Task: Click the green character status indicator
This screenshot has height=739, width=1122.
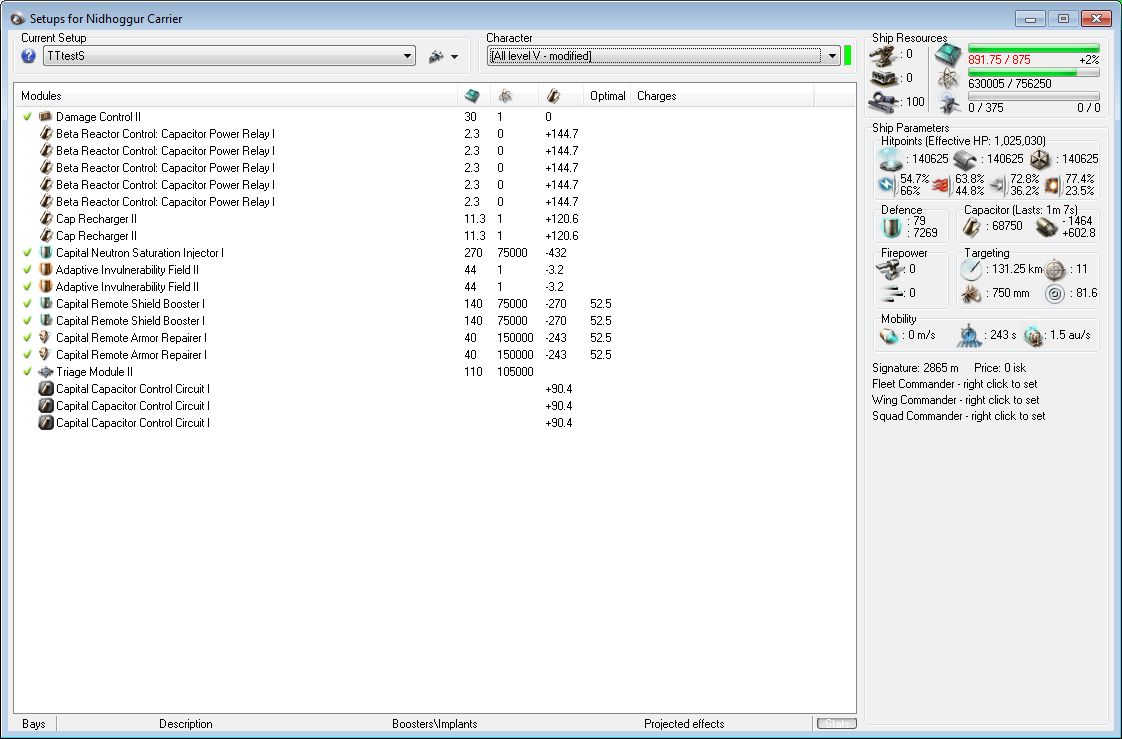Action: pyautogui.click(x=848, y=56)
